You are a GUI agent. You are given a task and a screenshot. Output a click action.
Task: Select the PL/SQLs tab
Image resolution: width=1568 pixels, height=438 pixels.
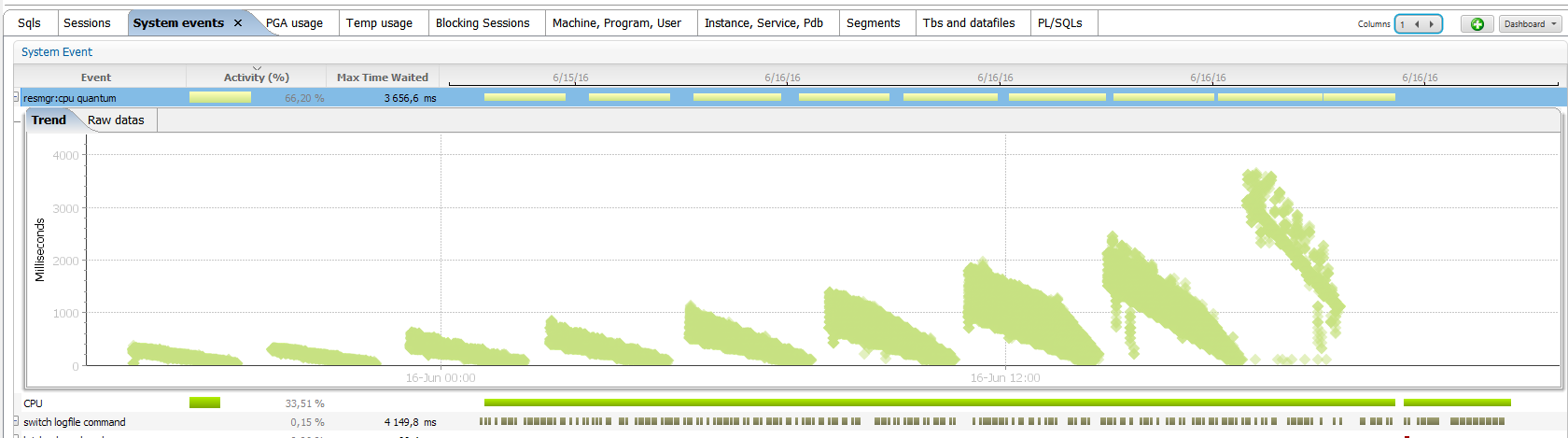tap(1060, 23)
